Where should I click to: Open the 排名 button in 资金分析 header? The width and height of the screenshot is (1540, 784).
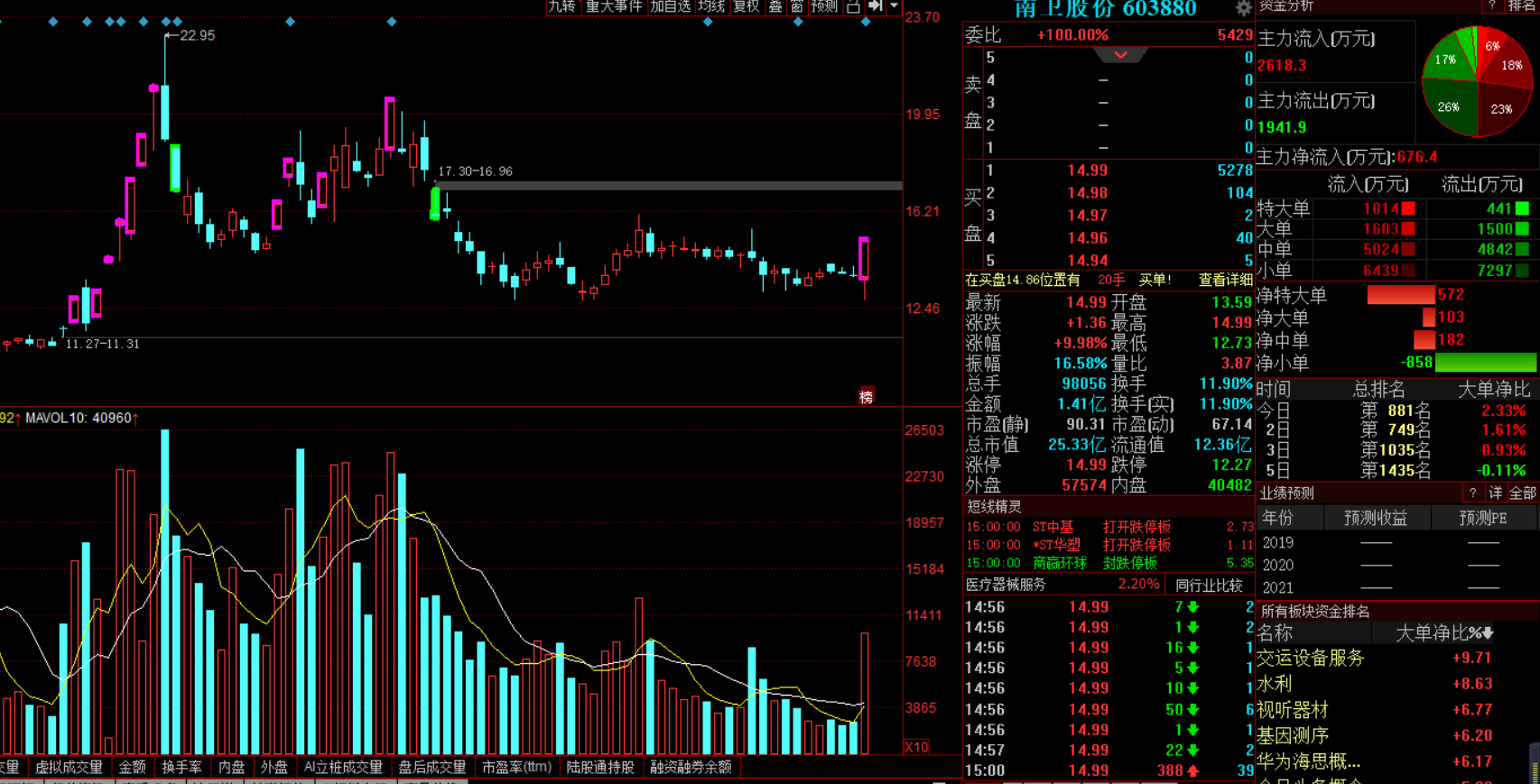[x=1521, y=5]
